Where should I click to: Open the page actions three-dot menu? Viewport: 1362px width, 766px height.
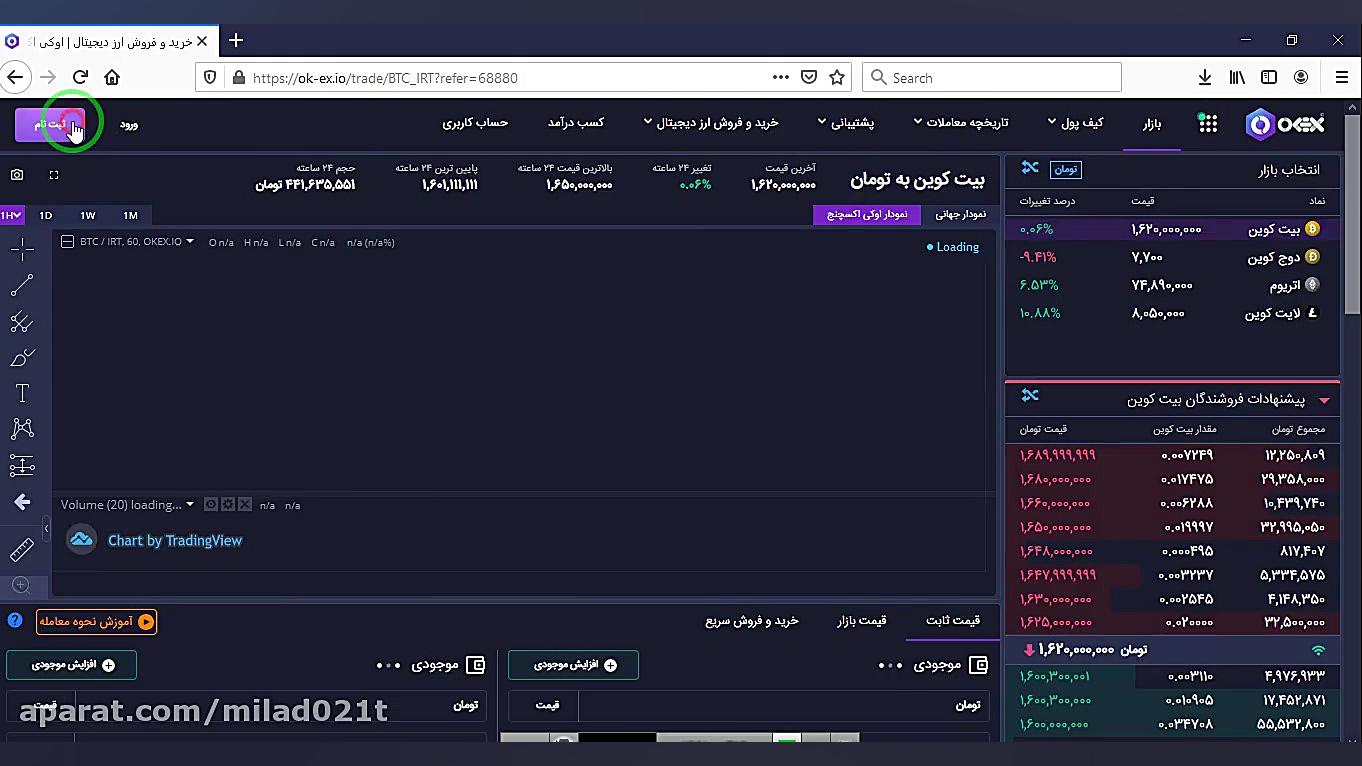click(x=781, y=77)
